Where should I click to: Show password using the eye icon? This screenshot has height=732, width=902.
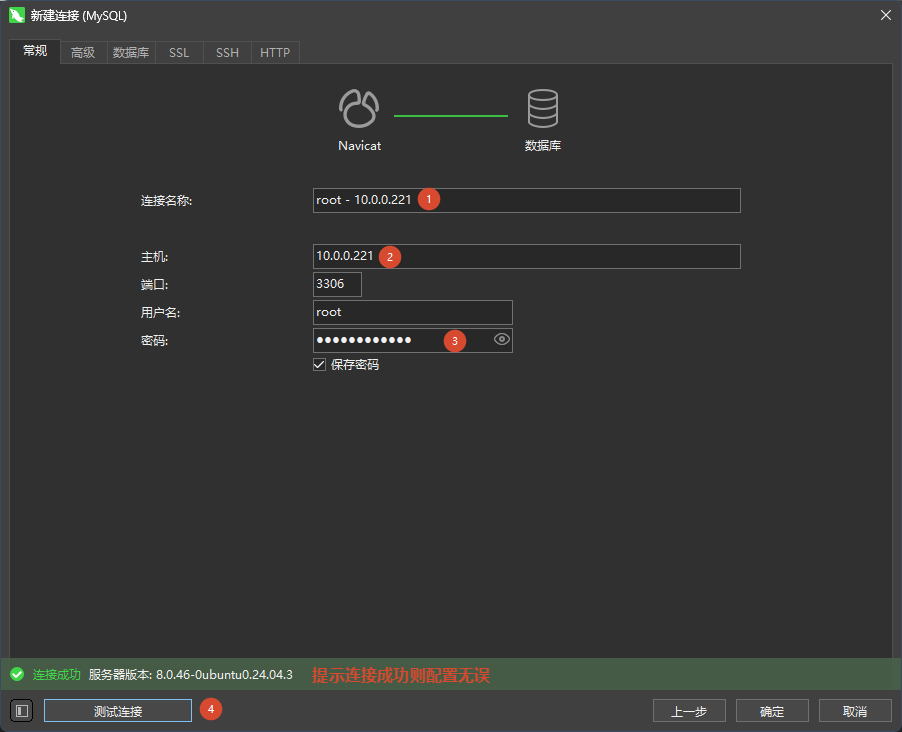[502, 340]
